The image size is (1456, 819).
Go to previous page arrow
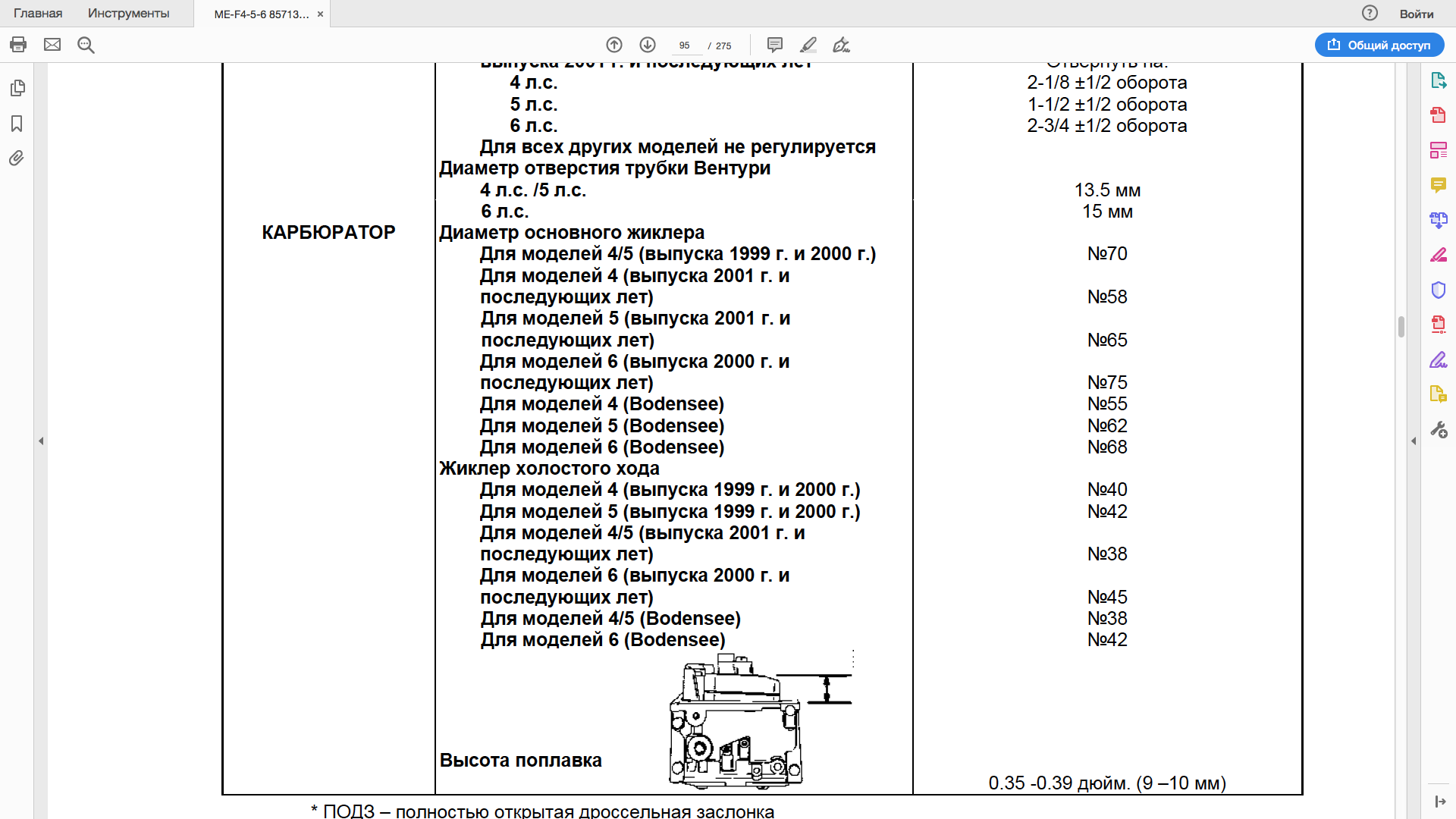point(614,45)
